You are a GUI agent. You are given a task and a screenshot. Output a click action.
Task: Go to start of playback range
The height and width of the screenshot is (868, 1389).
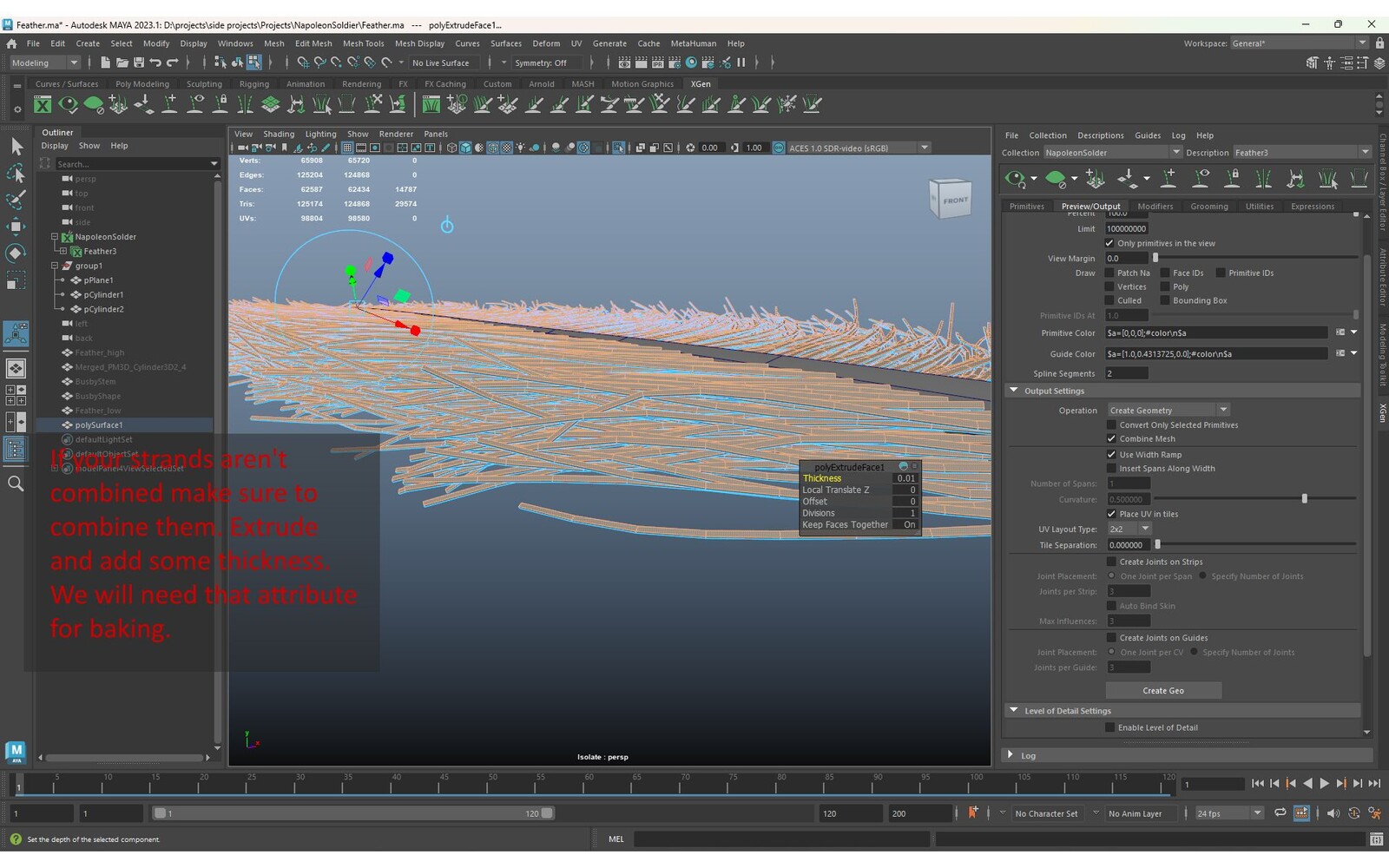(1257, 784)
